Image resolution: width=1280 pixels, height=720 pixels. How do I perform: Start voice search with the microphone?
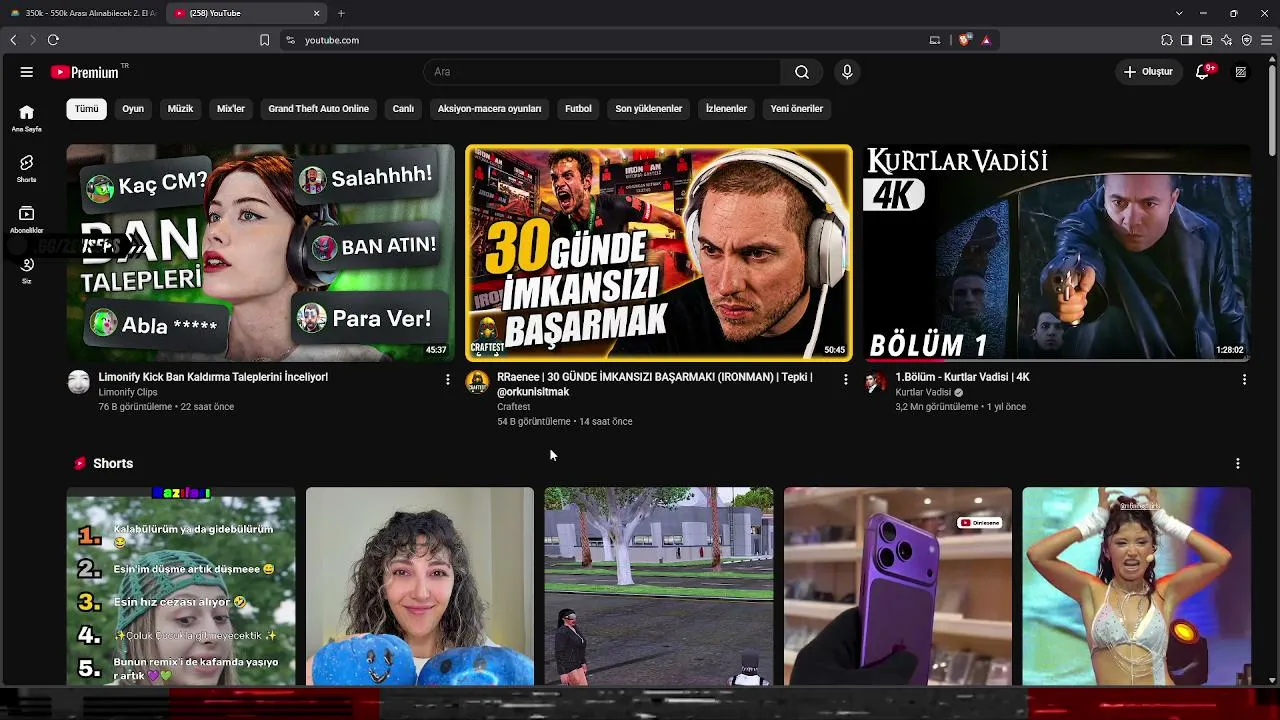pos(847,72)
